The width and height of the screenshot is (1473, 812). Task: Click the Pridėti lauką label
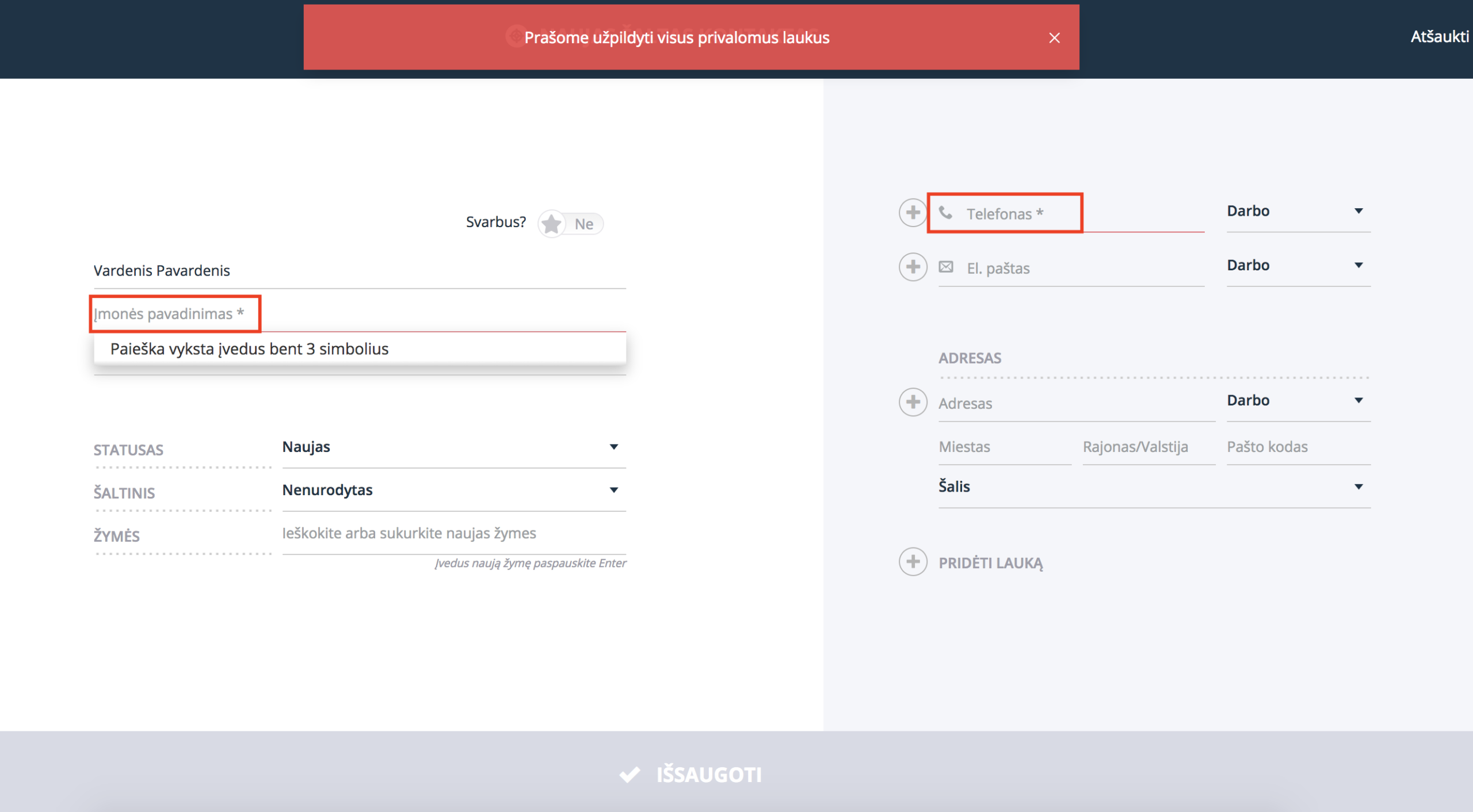(x=990, y=563)
